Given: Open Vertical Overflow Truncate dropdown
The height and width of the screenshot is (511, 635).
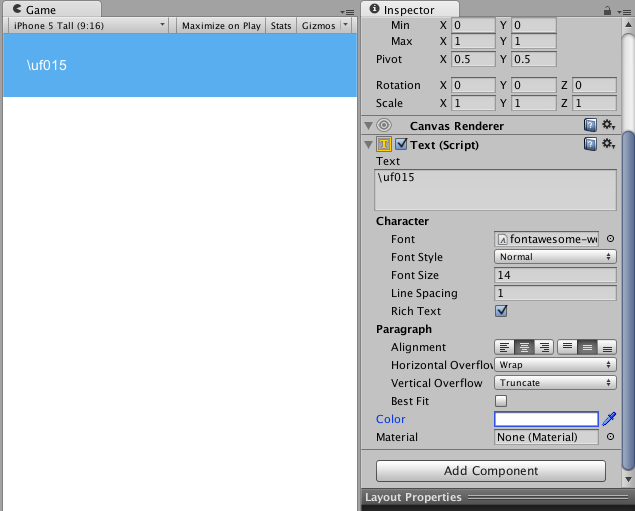Looking at the screenshot, I should coord(555,383).
